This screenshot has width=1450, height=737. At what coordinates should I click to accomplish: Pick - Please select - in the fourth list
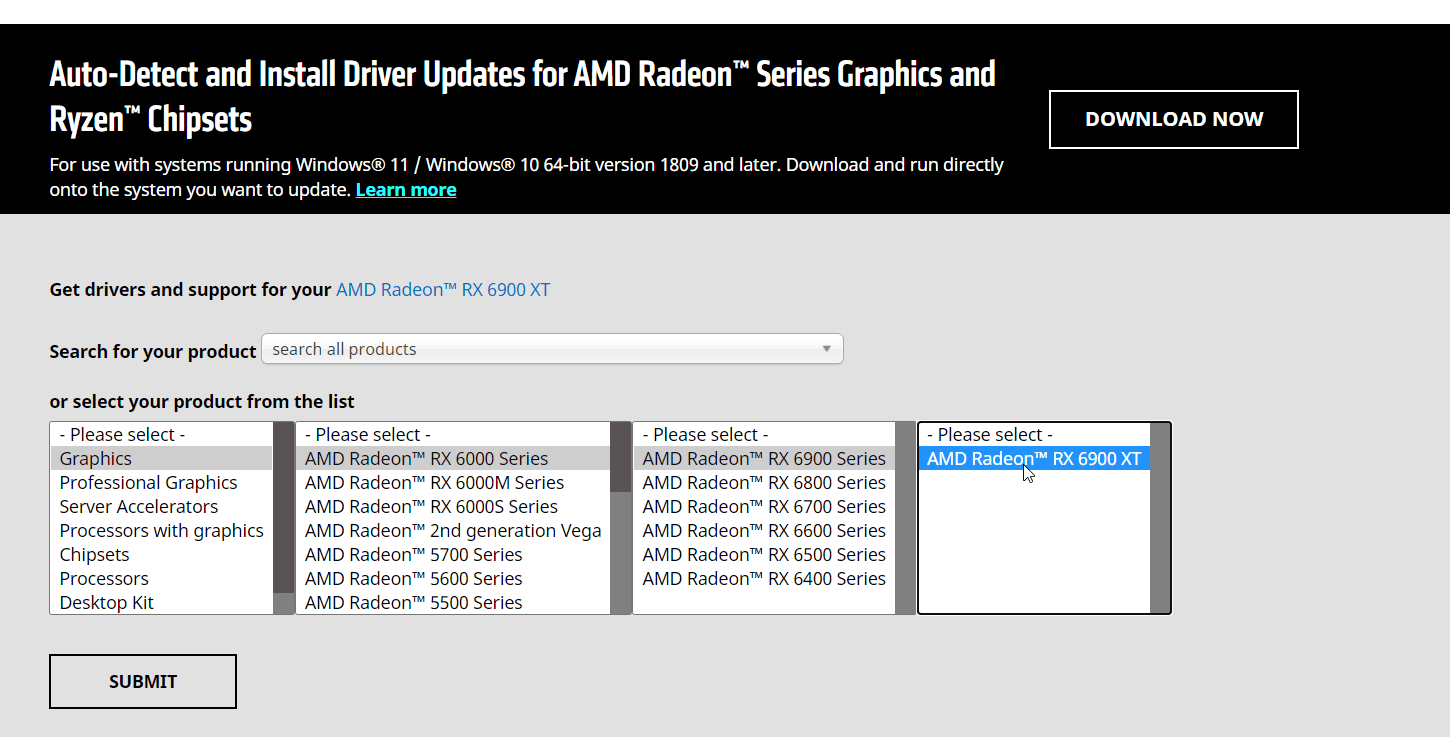tap(990, 434)
